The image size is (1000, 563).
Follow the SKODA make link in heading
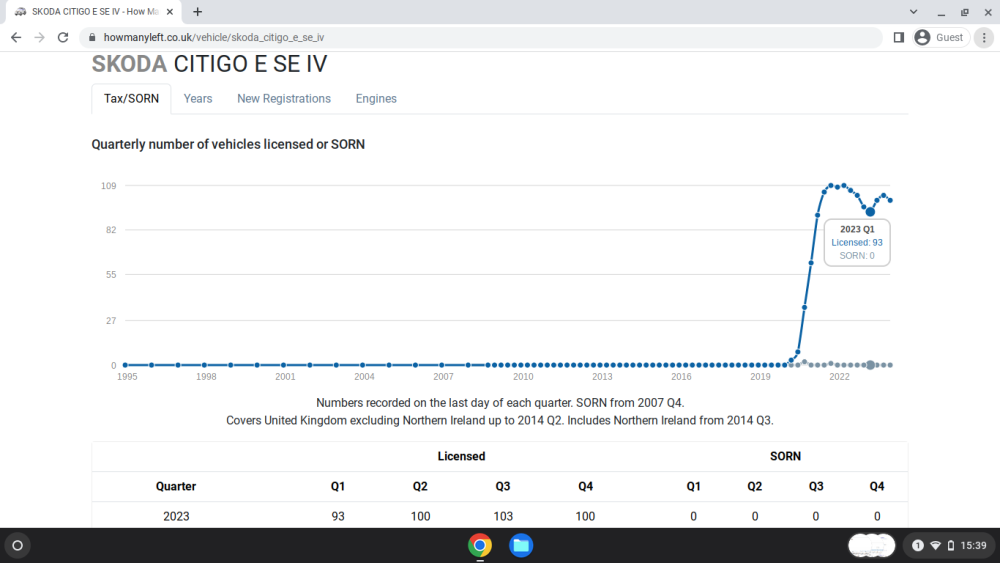pos(129,64)
